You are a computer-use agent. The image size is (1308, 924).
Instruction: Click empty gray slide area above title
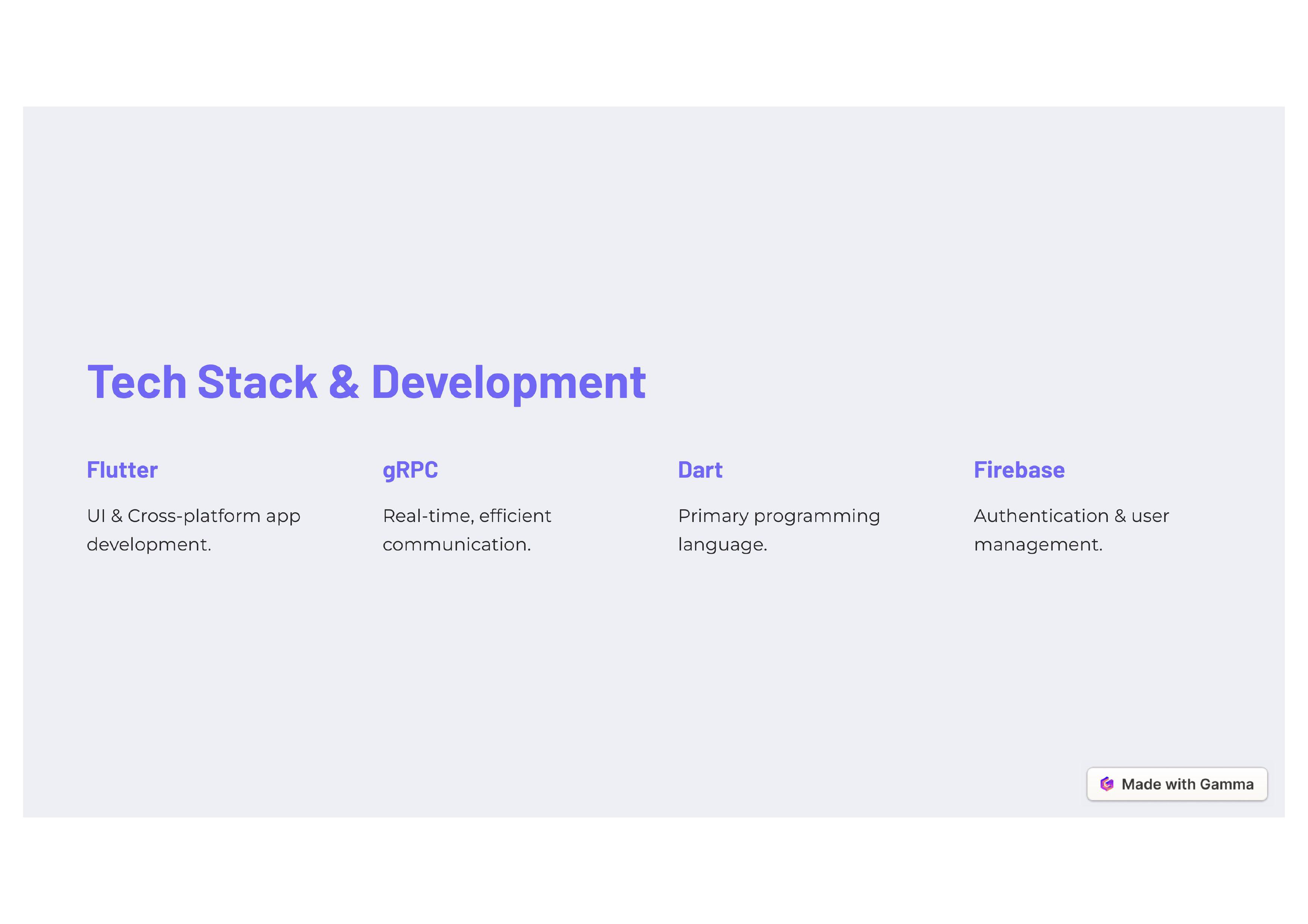point(653,228)
